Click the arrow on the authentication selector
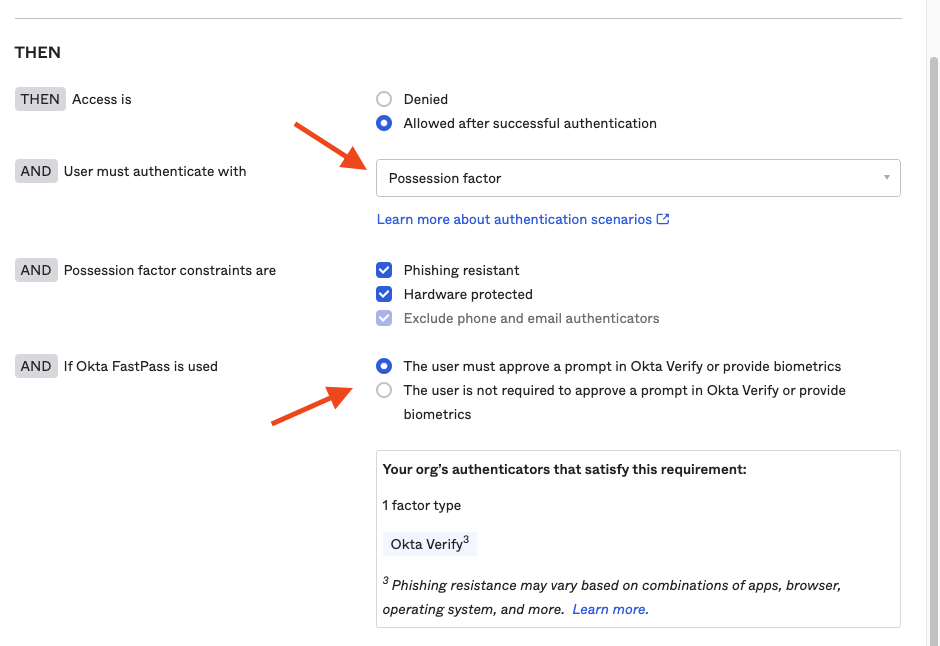 [x=886, y=178]
